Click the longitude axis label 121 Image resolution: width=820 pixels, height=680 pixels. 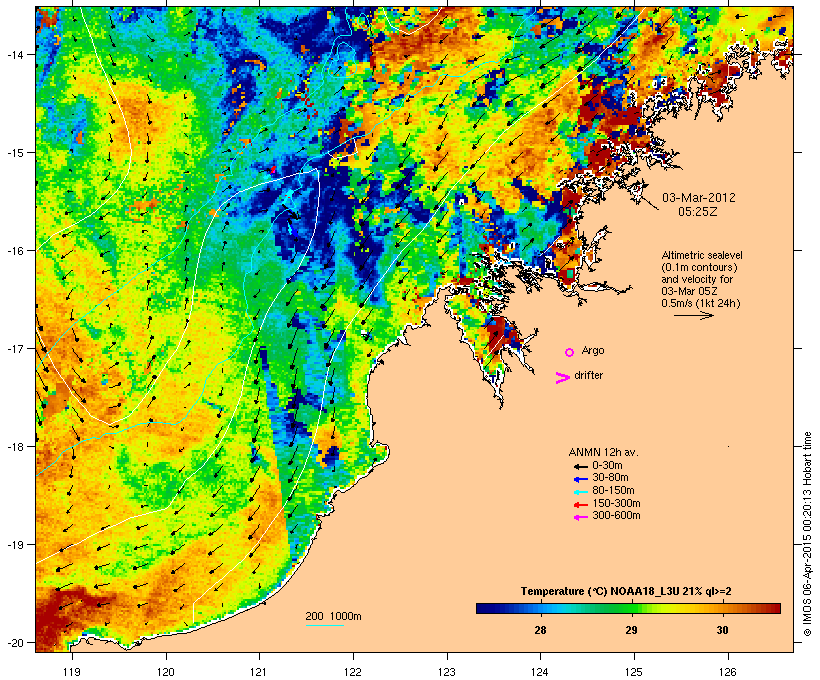coord(259,672)
